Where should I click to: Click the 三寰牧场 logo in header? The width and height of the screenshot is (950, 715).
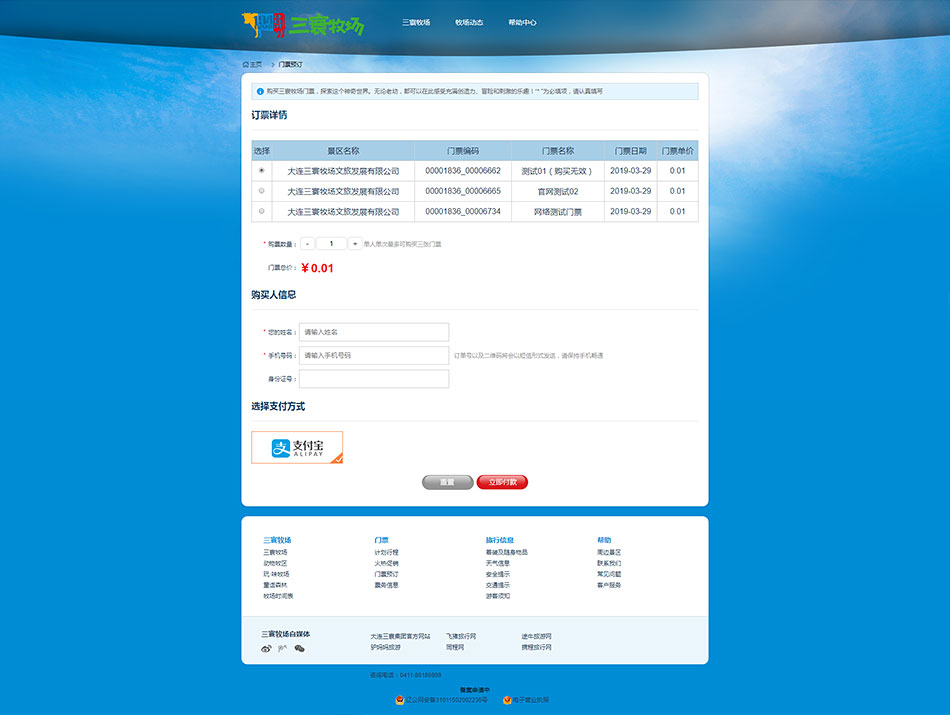click(303, 24)
